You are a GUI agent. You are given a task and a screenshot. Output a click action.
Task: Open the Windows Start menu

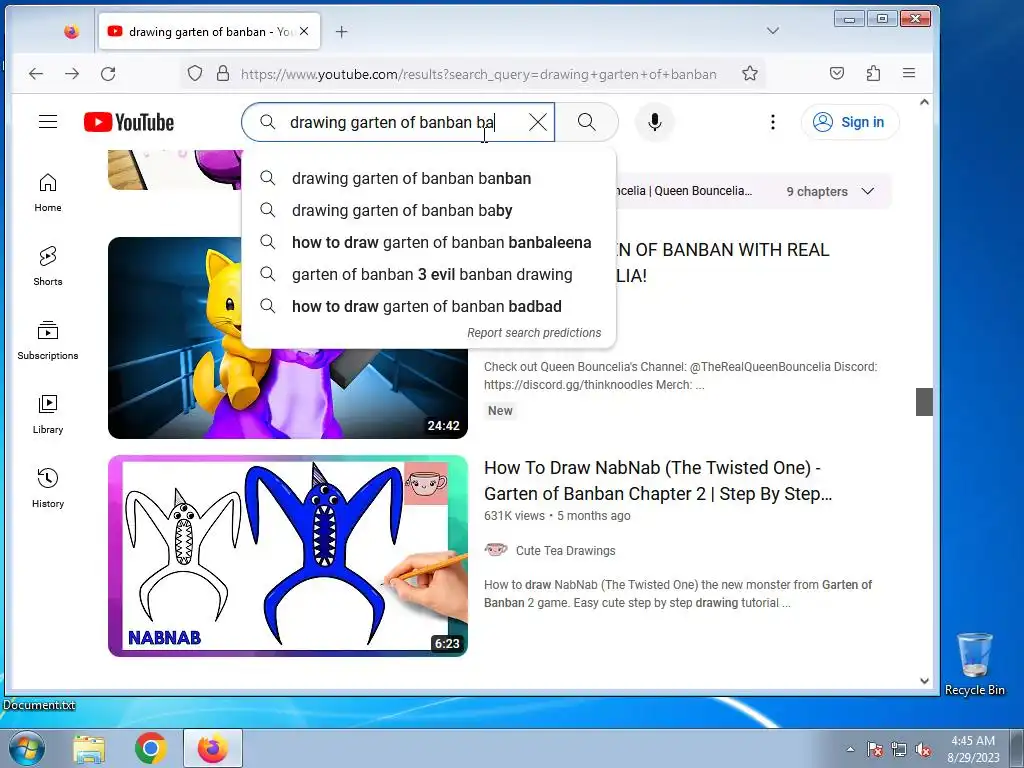pyautogui.click(x=27, y=748)
